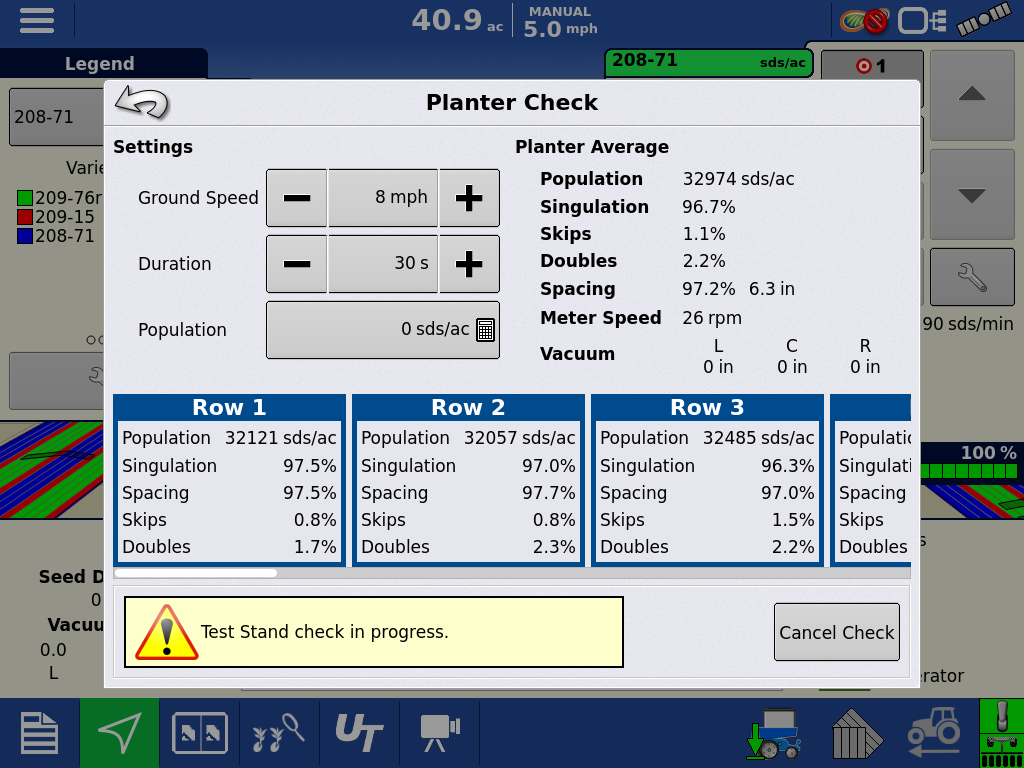
Task: Select the Row 2 card header
Action: 468,408
